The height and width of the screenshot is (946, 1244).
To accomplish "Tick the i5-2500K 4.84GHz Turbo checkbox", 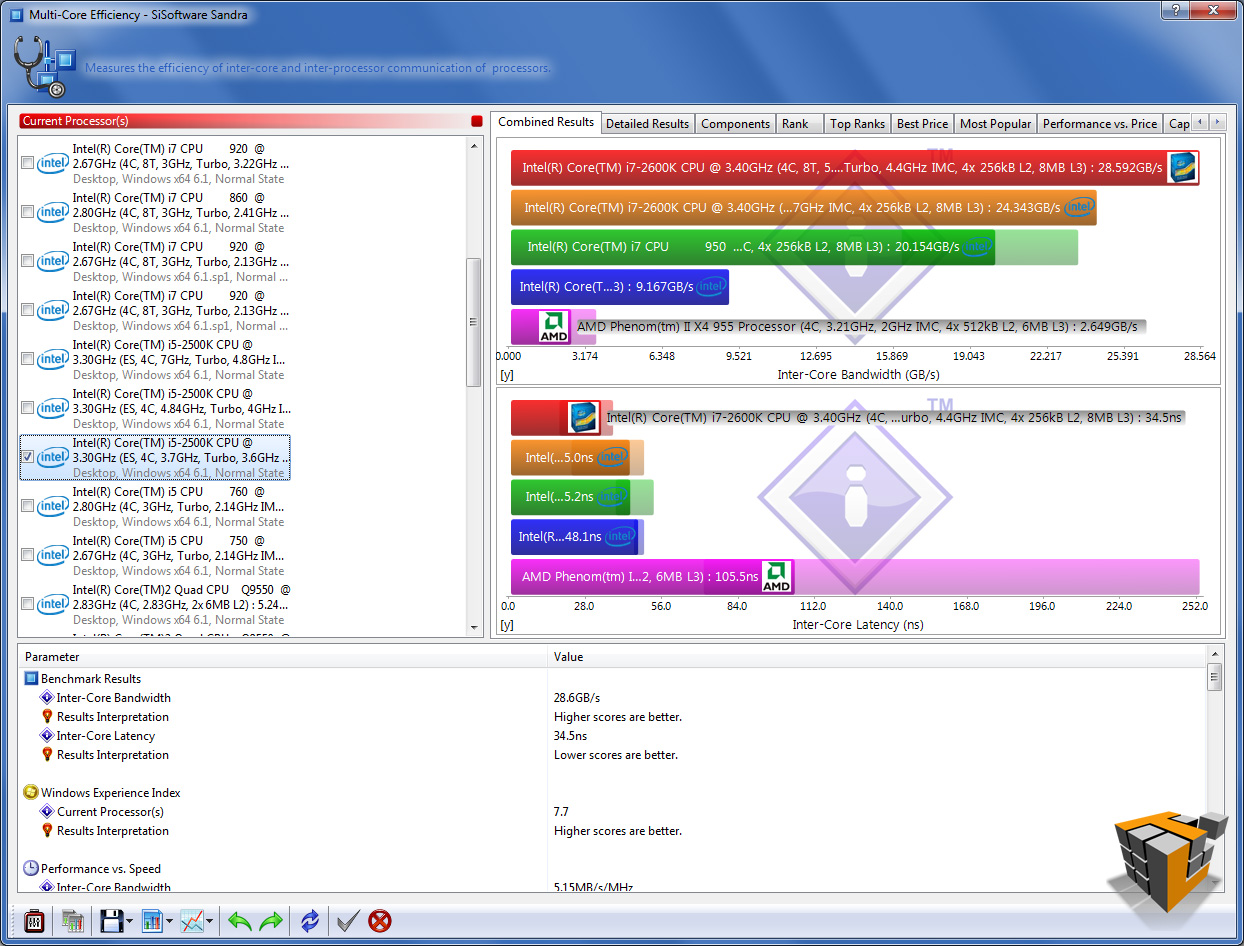I will click(27, 408).
